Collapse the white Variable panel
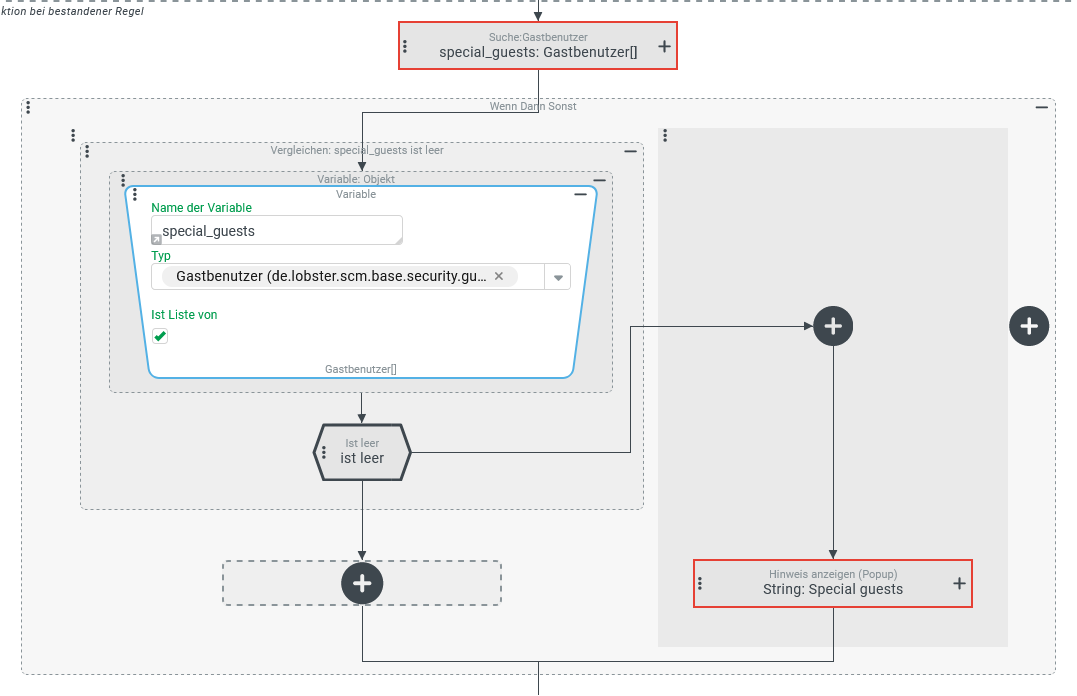 tap(580, 195)
